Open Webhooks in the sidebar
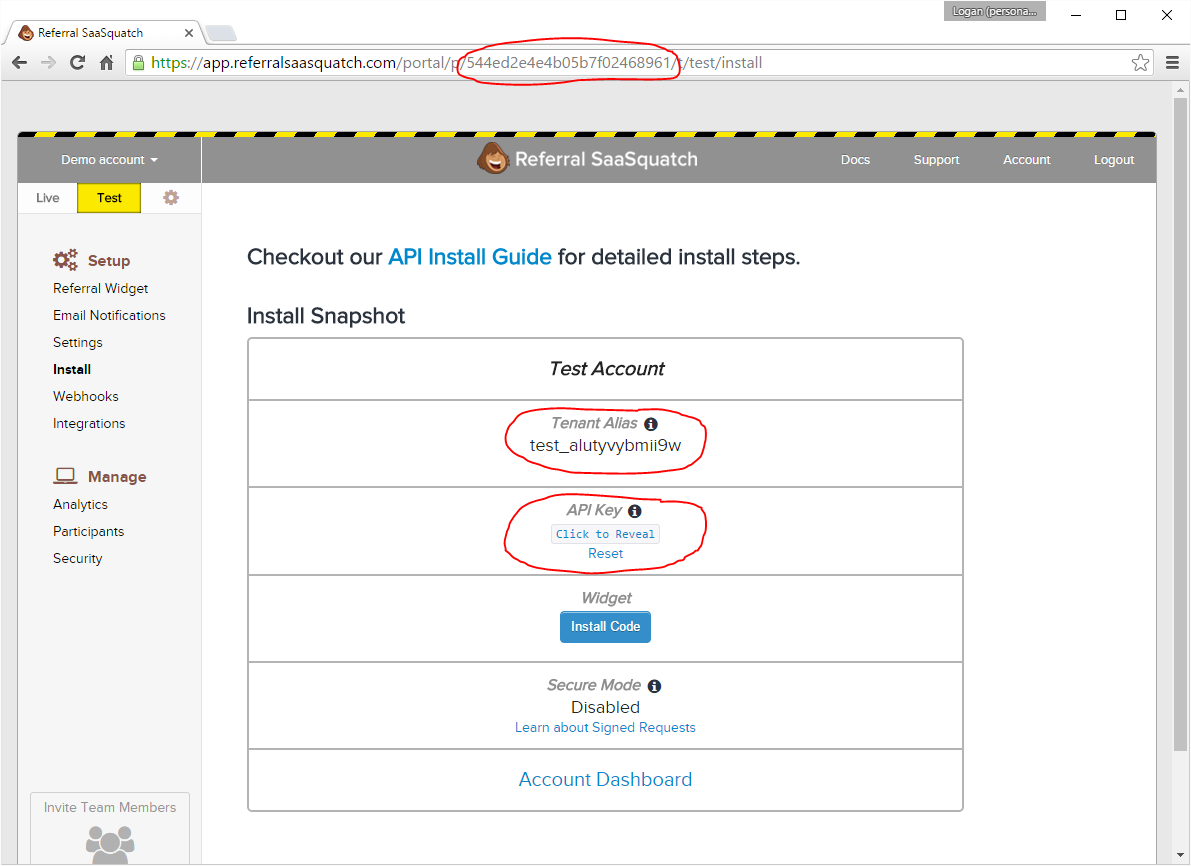 pos(85,397)
